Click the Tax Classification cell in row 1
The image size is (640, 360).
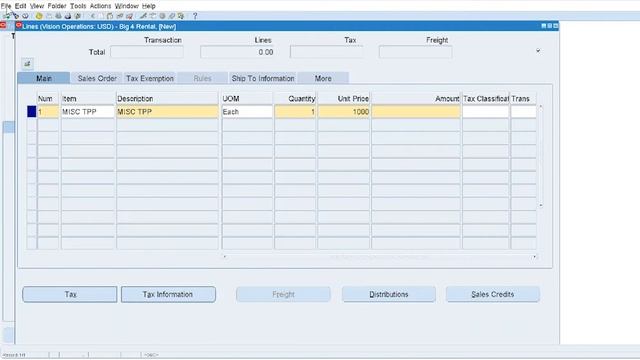point(486,112)
